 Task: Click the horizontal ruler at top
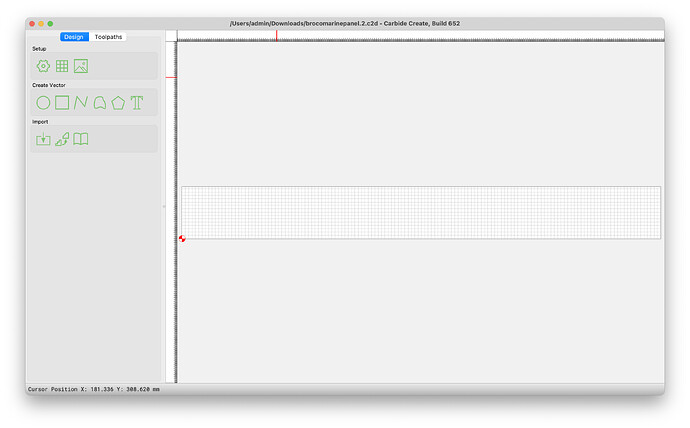click(x=421, y=36)
